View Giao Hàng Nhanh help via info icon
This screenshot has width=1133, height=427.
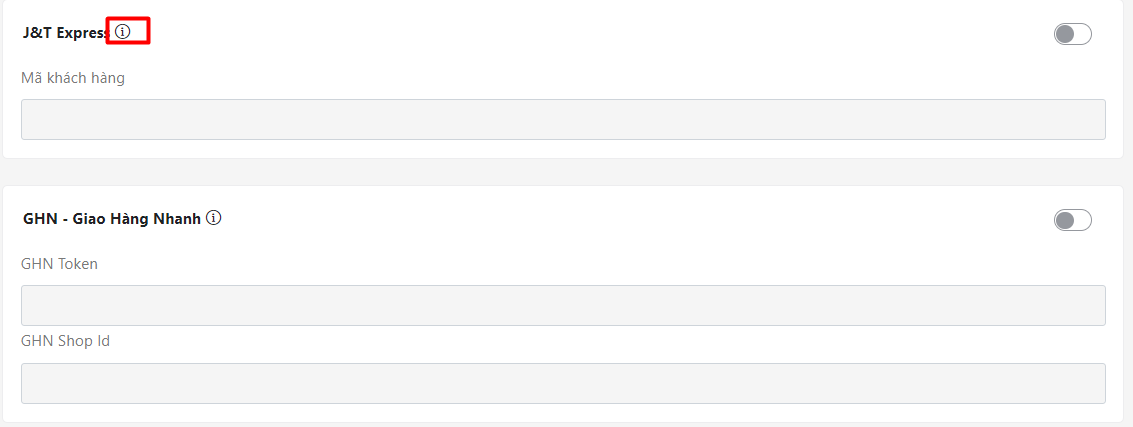tap(214, 218)
